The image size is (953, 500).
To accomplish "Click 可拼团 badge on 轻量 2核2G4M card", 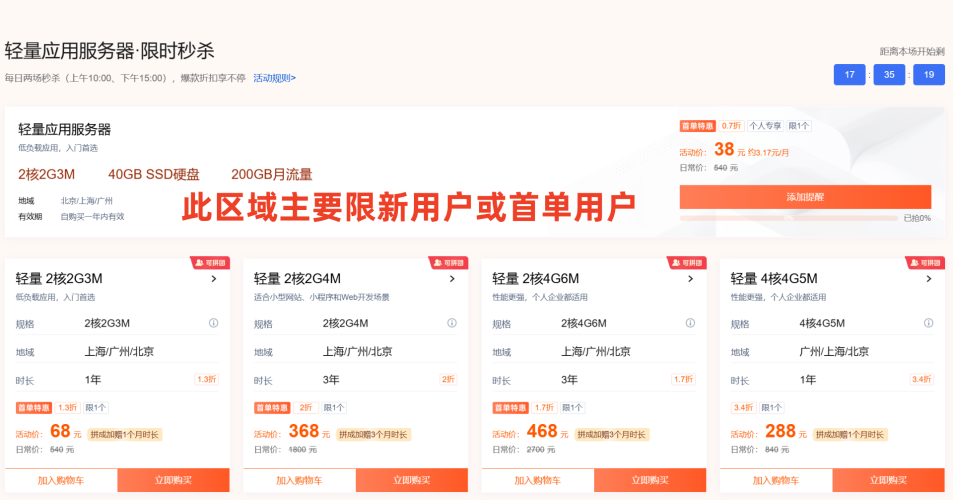I will tap(449, 262).
